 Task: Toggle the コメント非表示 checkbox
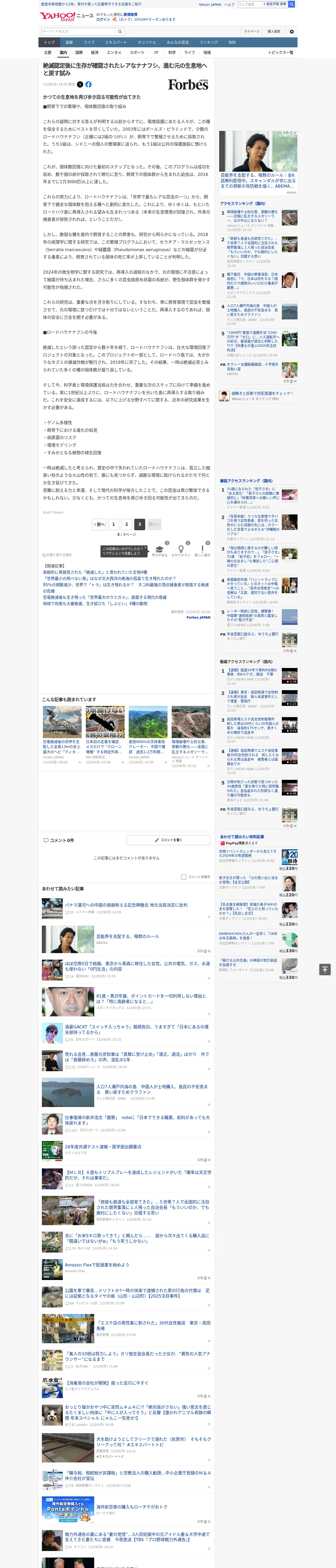point(183,877)
